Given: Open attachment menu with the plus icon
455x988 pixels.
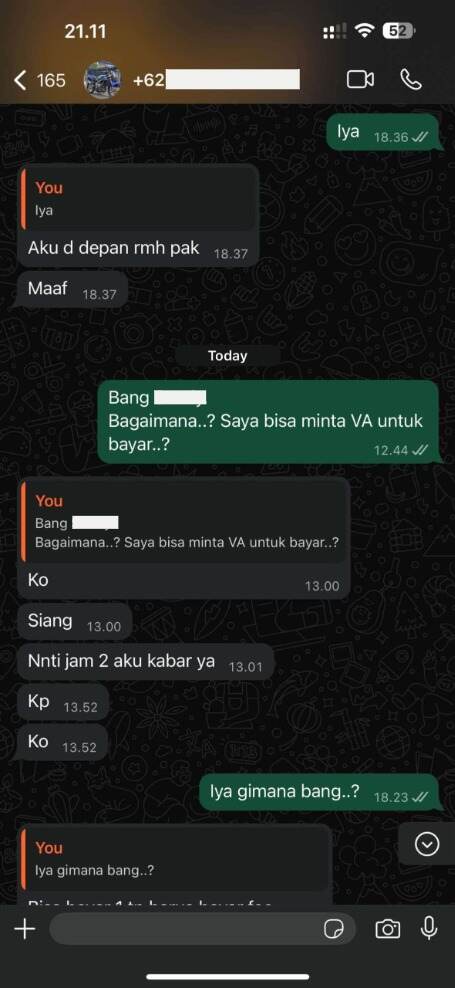Looking at the screenshot, I should pyautogui.click(x=25, y=929).
